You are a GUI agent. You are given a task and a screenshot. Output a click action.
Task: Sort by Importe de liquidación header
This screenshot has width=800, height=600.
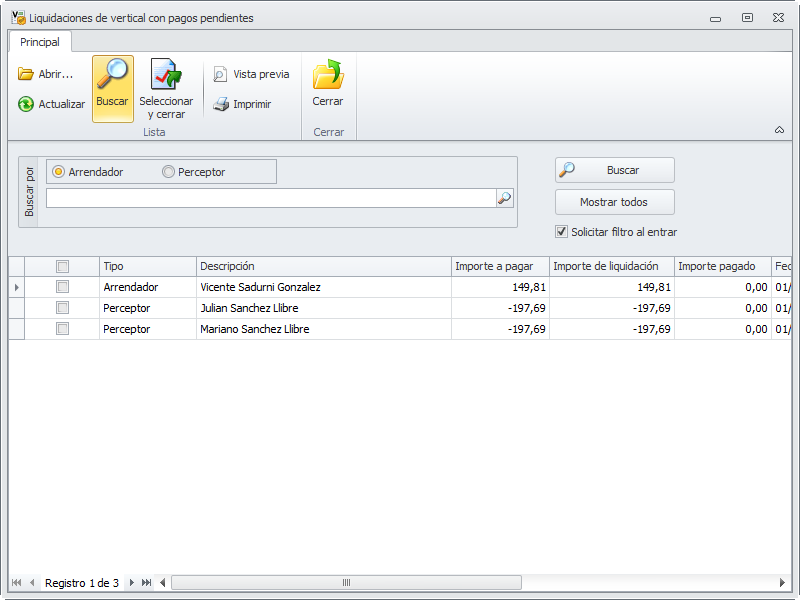[612, 266]
